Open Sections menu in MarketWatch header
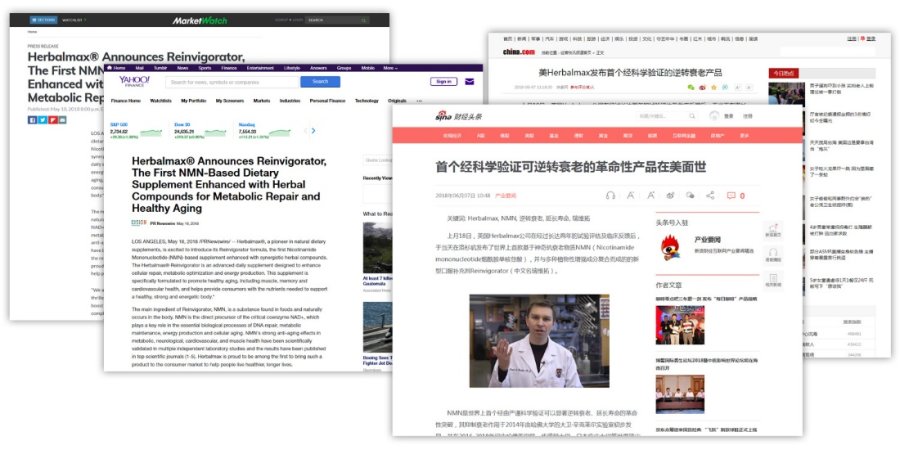The image size is (900, 450). coord(44,20)
